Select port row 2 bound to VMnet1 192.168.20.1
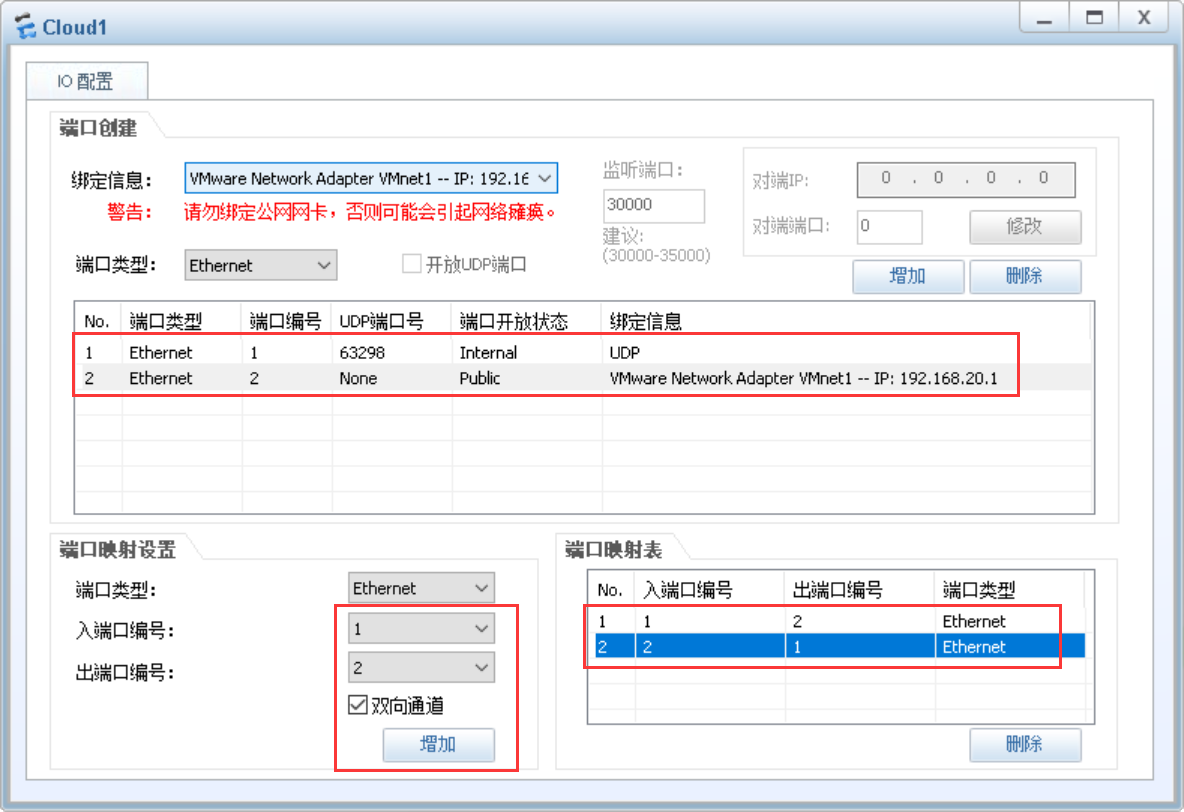The image size is (1184, 812). [584, 378]
